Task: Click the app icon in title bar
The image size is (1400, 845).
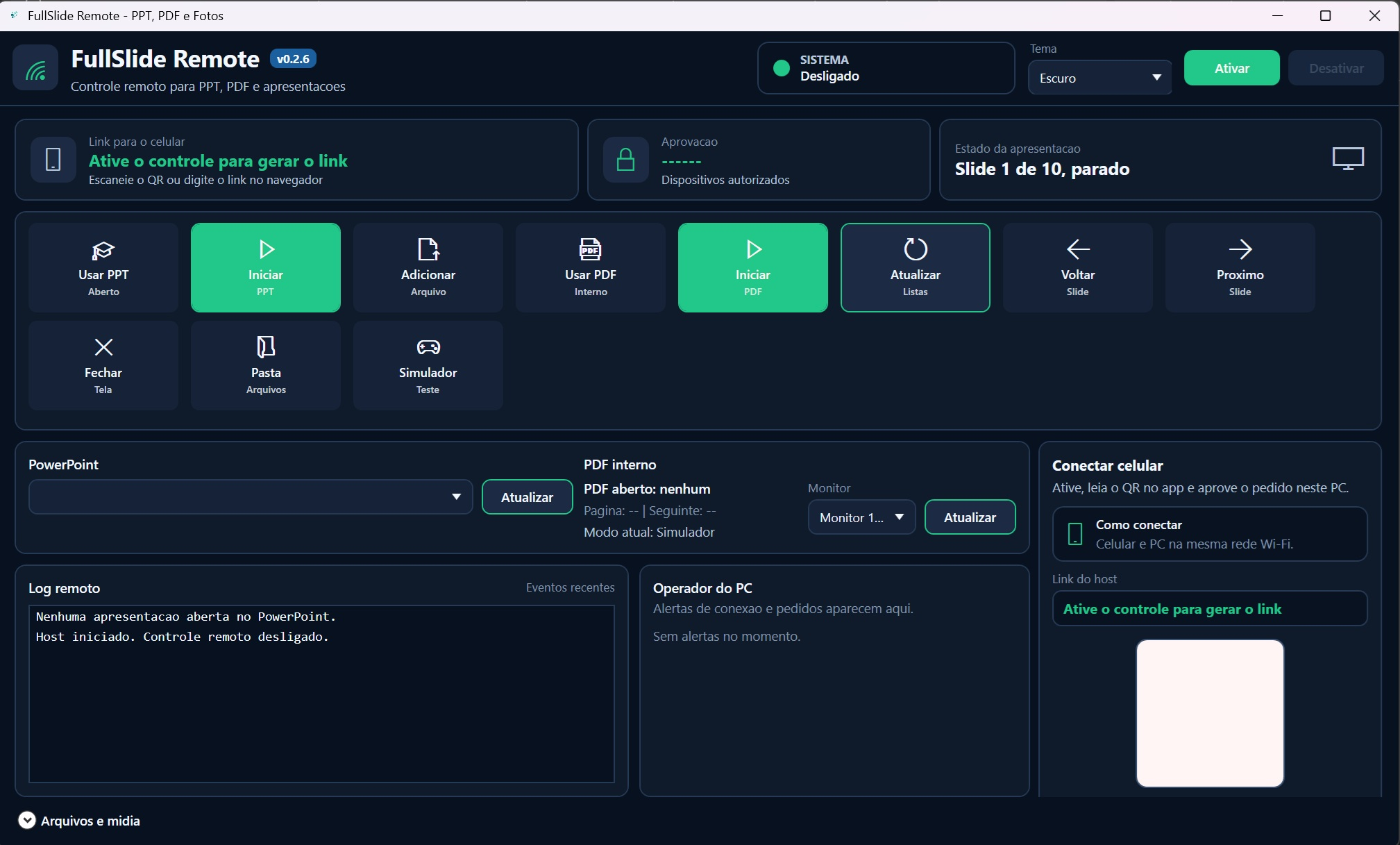Action: [14, 15]
